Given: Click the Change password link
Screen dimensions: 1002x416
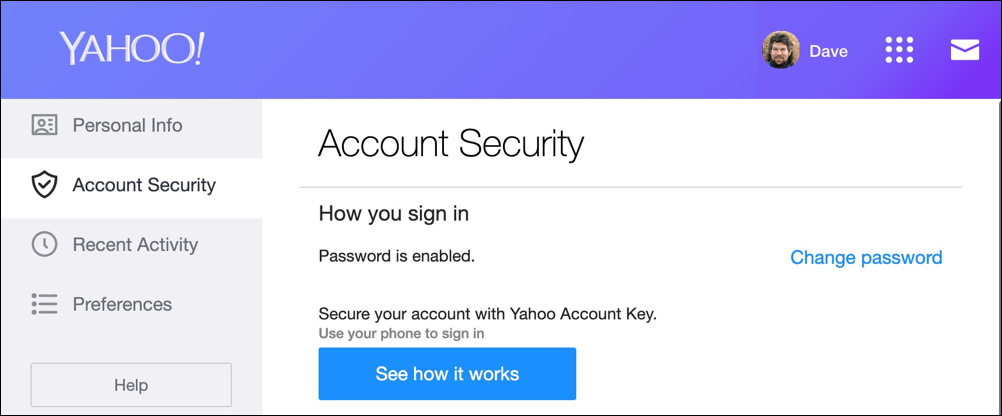Looking at the screenshot, I should (866, 258).
